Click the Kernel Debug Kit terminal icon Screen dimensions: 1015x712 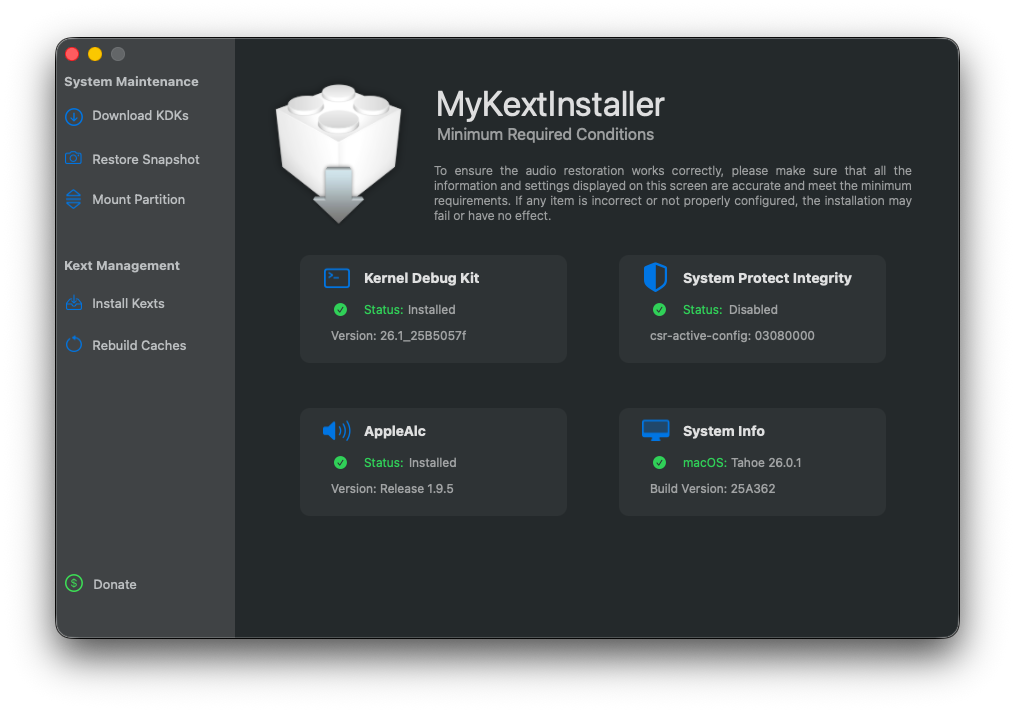tap(337, 278)
